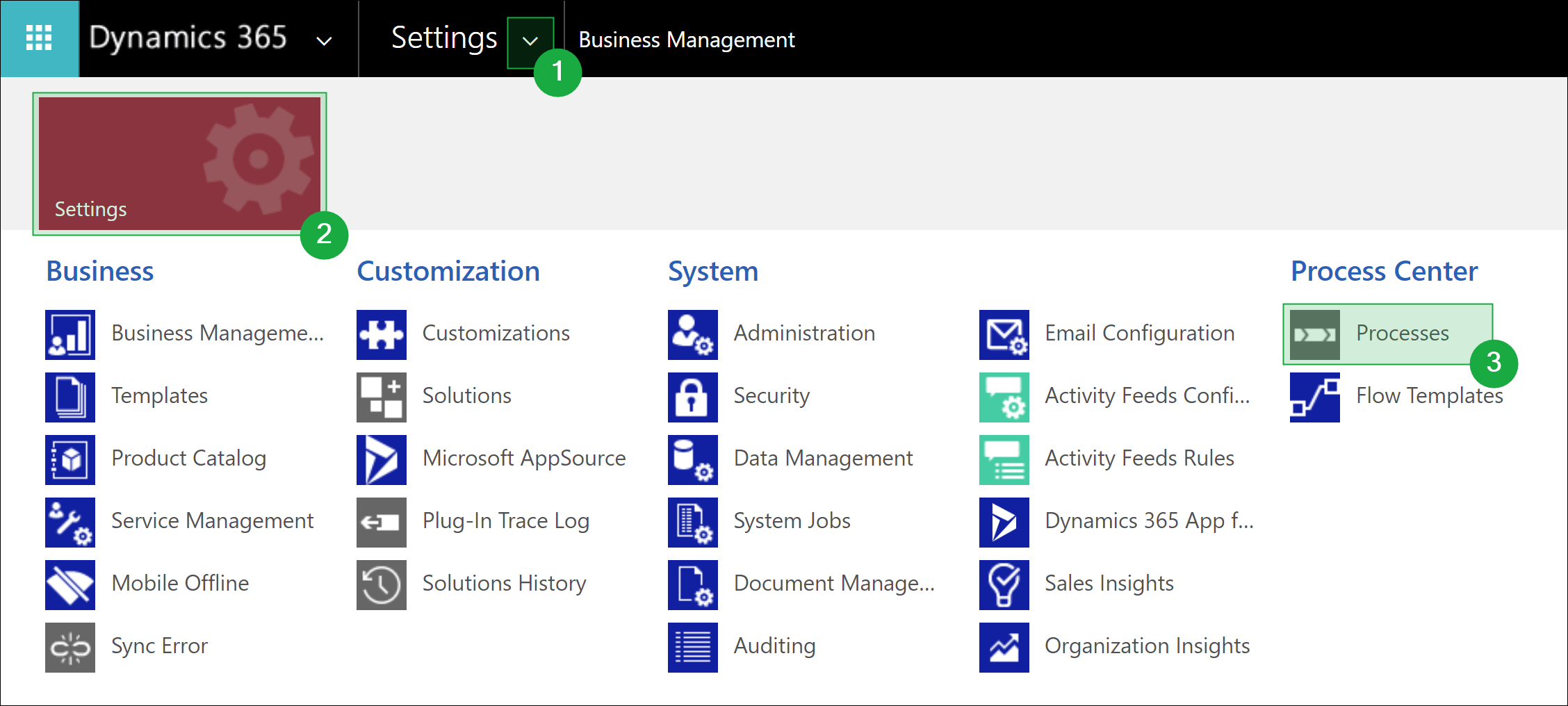The image size is (1568, 706).
Task: Open the Service Management link
Action: point(213,521)
